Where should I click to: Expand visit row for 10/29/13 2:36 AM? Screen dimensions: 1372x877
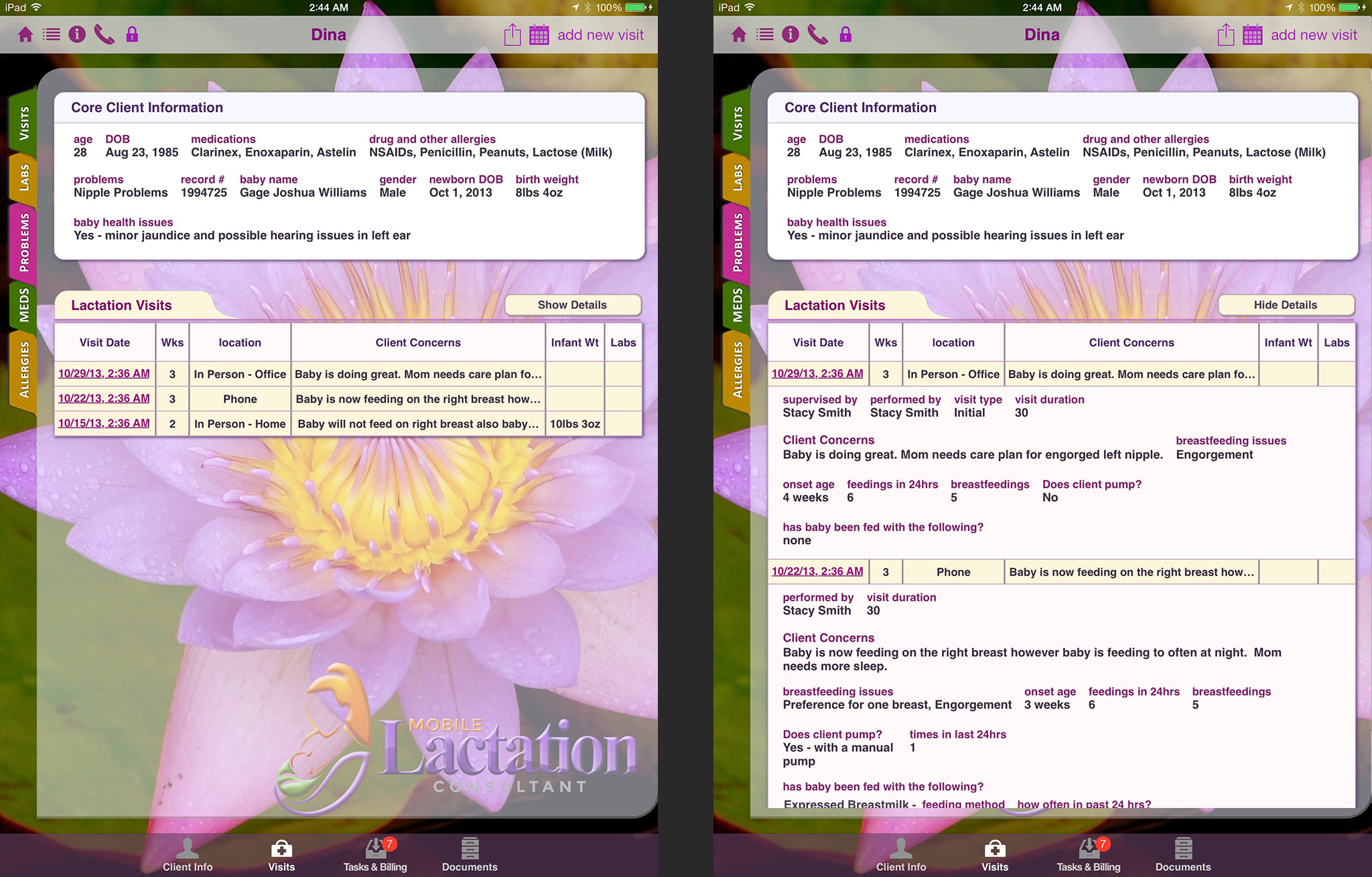click(104, 373)
